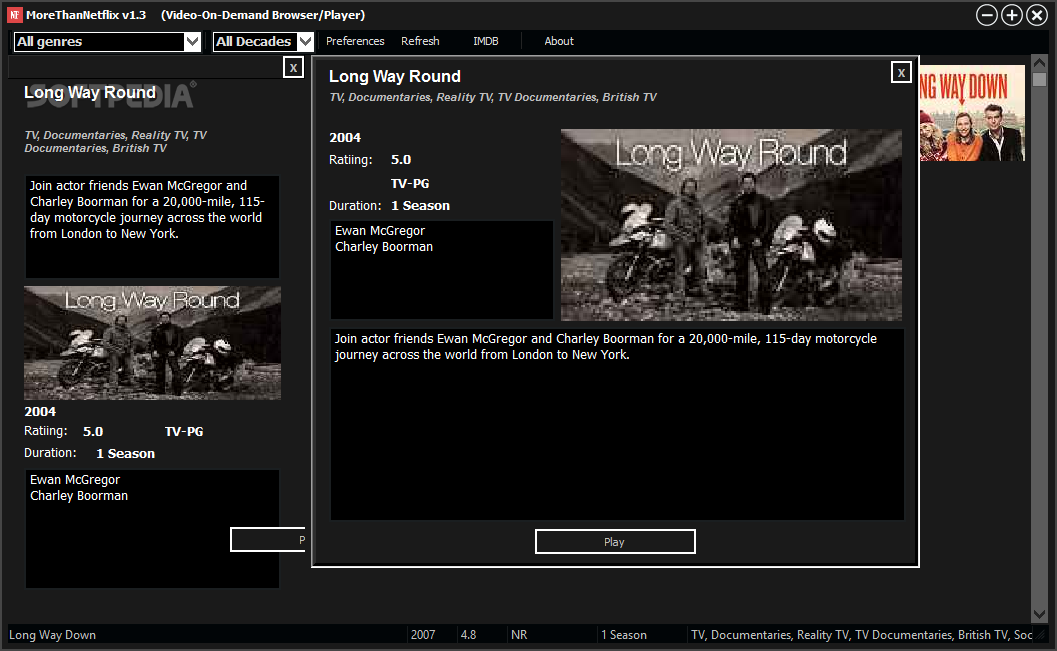The height and width of the screenshot is (651, 1057).
Task: Click 1 Season in the status bar
Action: pos(624,635)
